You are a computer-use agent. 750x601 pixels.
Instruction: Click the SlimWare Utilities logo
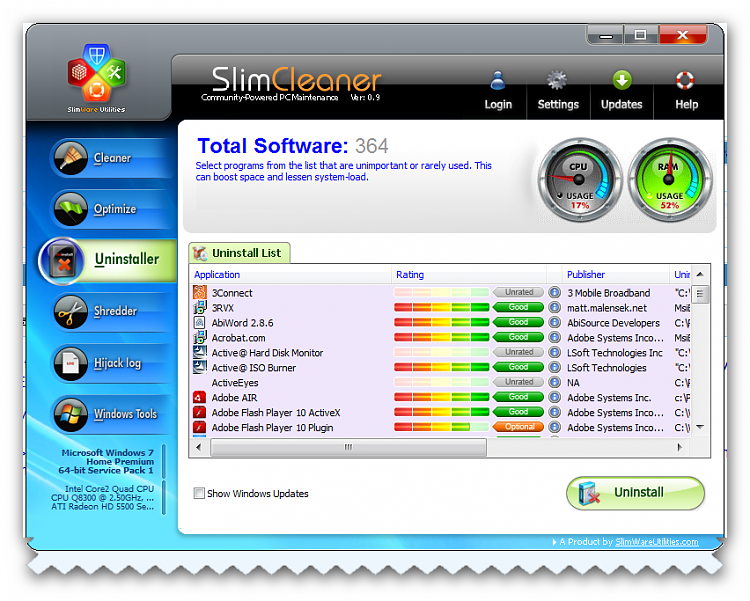pyautogui.click(x=96, y=78)
